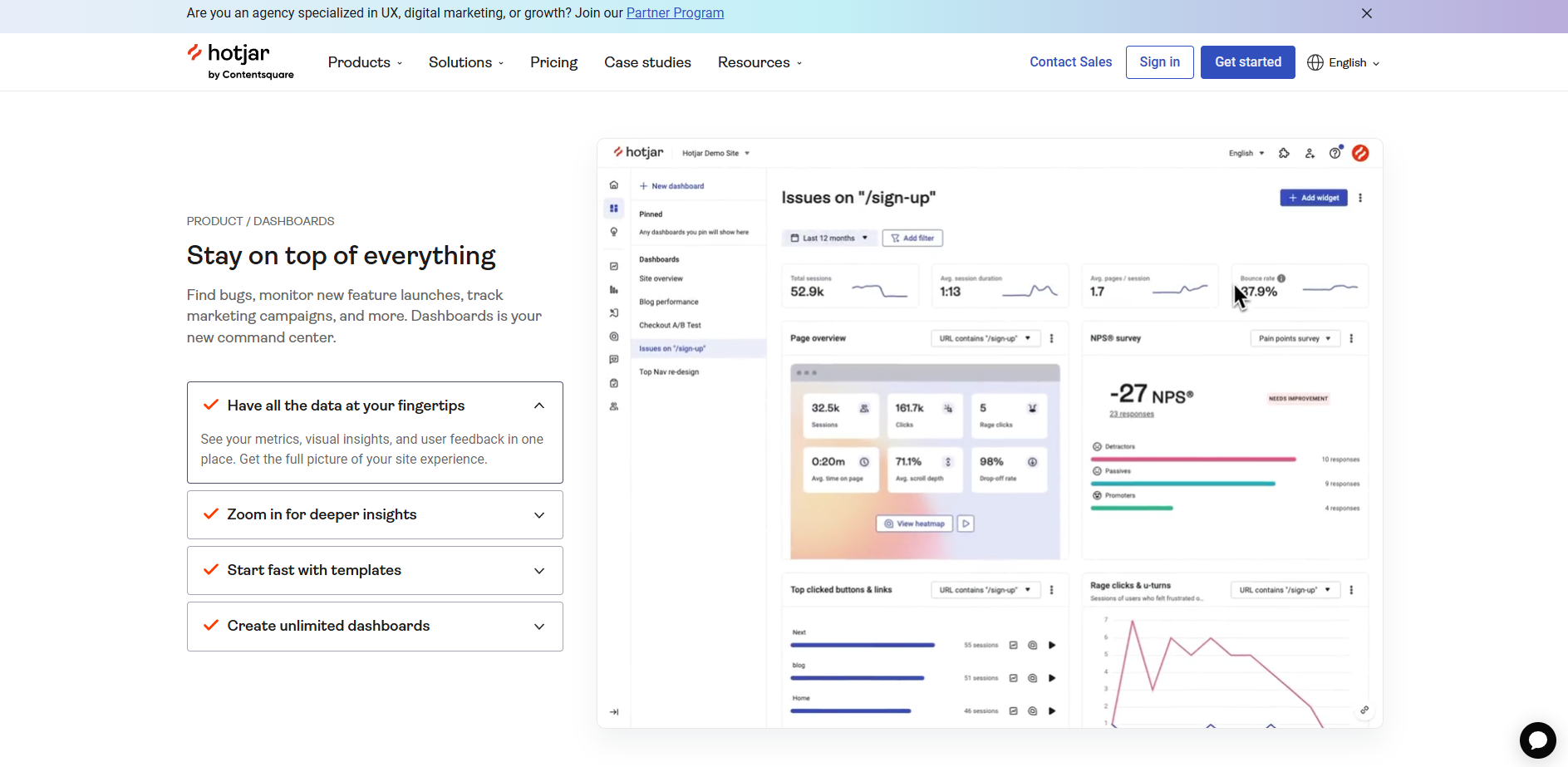Open Page overview kebab menu
Image resolution: width=1568 pixels, height=767 pixels.
(x=1052, y=338)
